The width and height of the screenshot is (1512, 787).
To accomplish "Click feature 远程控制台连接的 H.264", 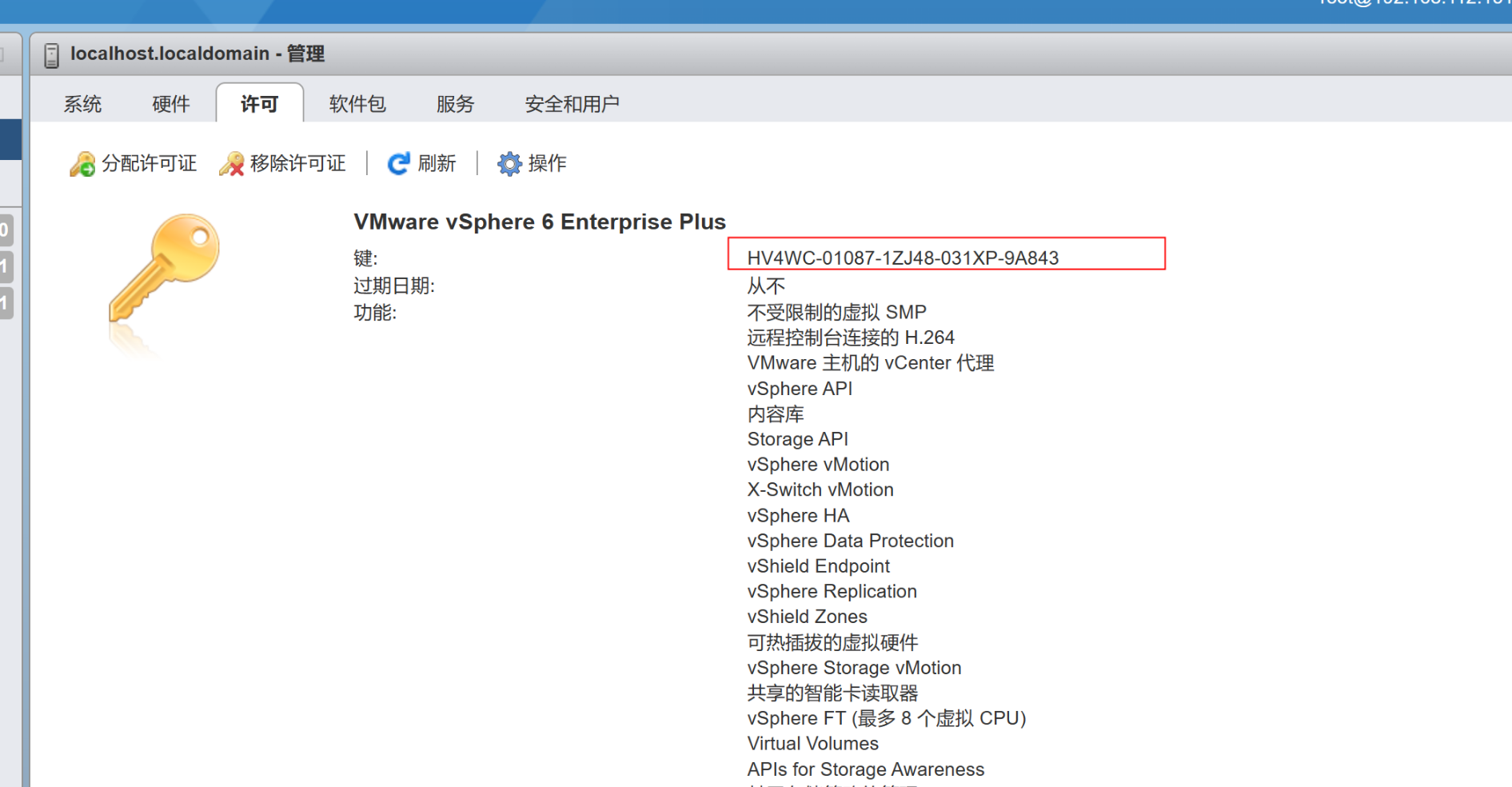I will (851, 338).
